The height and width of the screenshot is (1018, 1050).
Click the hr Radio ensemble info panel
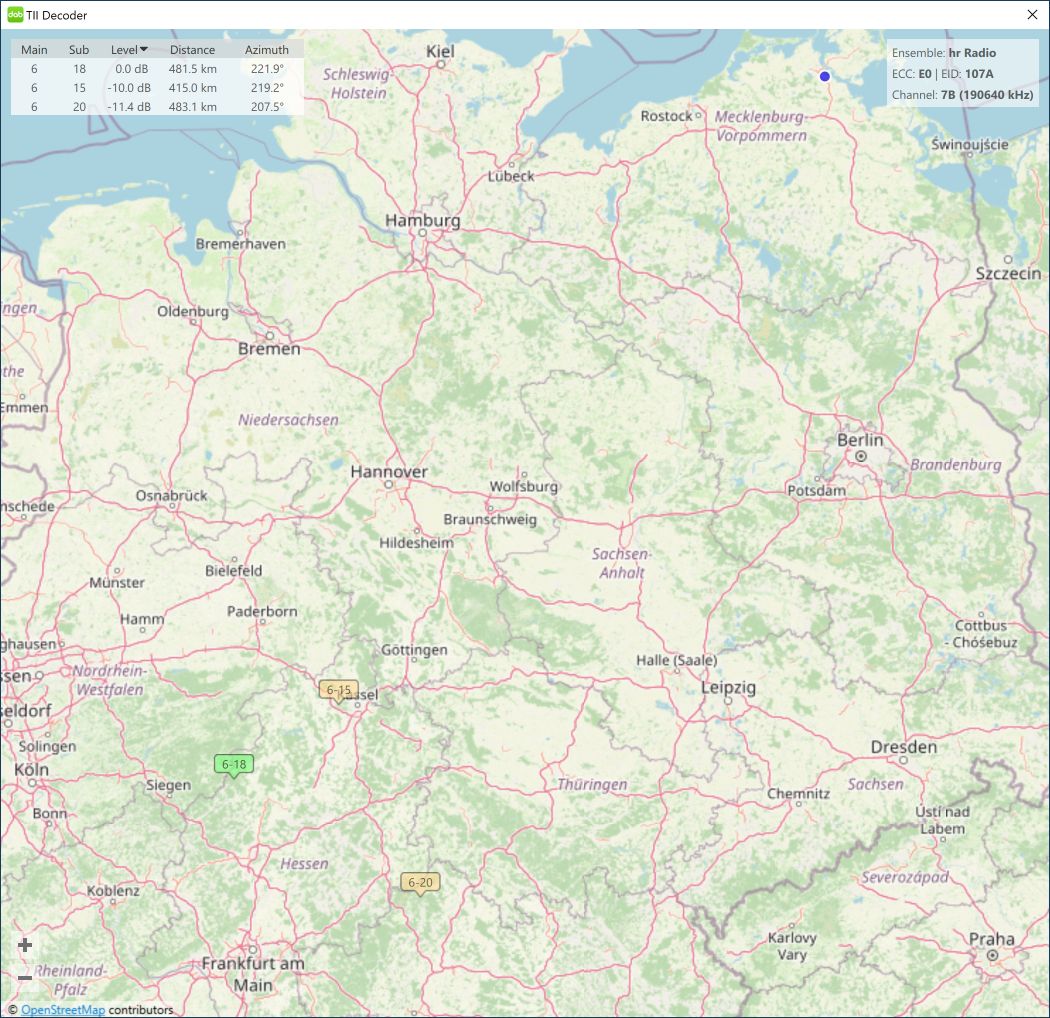[x=963, y=74]
